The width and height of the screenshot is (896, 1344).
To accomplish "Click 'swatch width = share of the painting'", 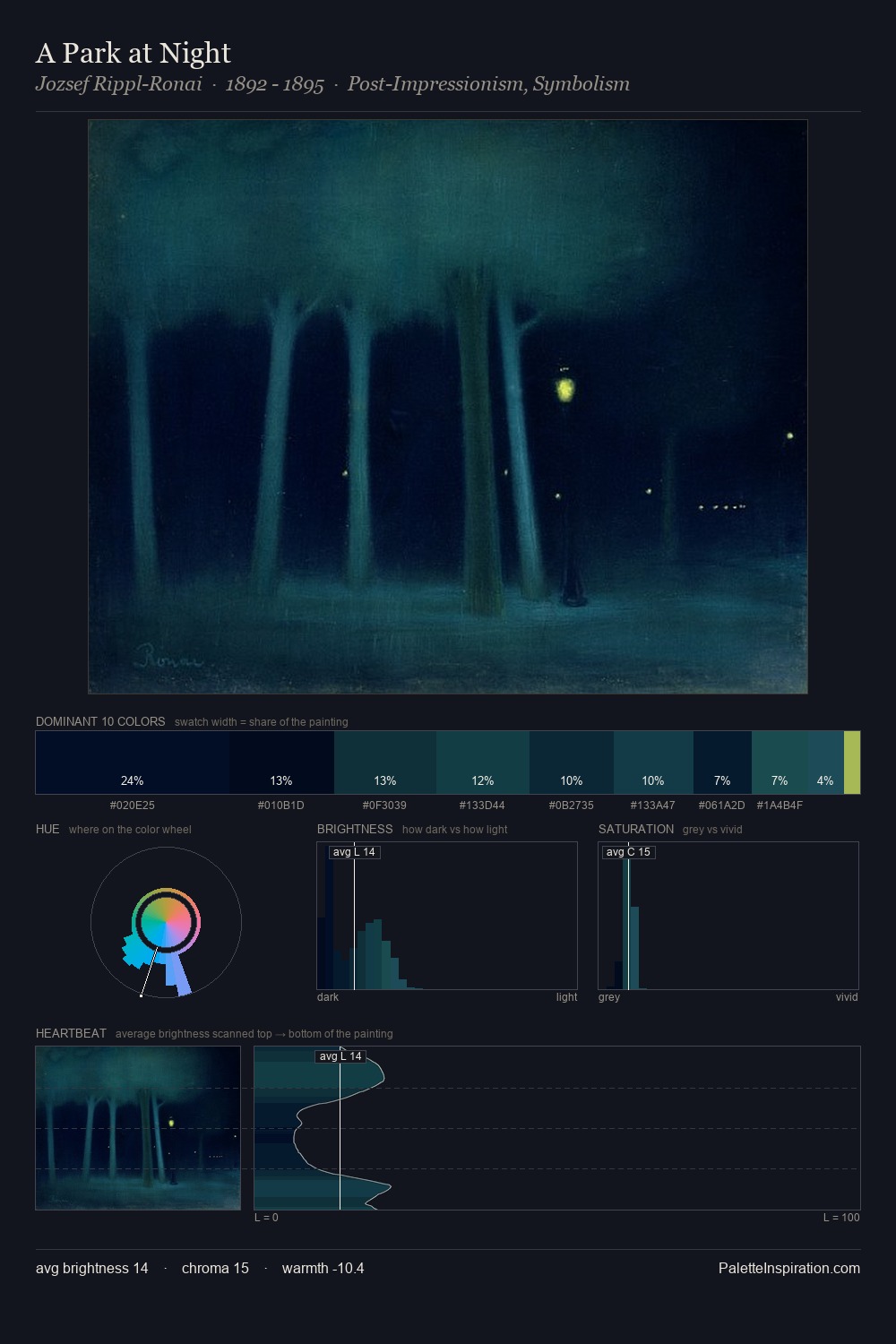I will click(262, 722).
